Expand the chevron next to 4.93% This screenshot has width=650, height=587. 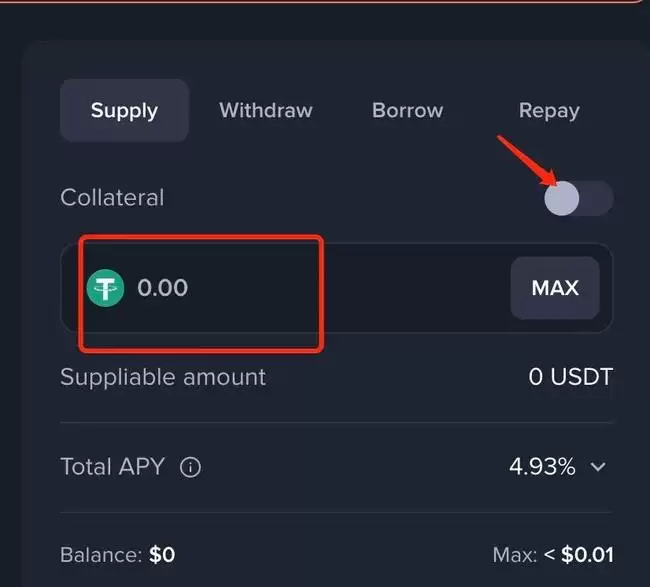598,467
